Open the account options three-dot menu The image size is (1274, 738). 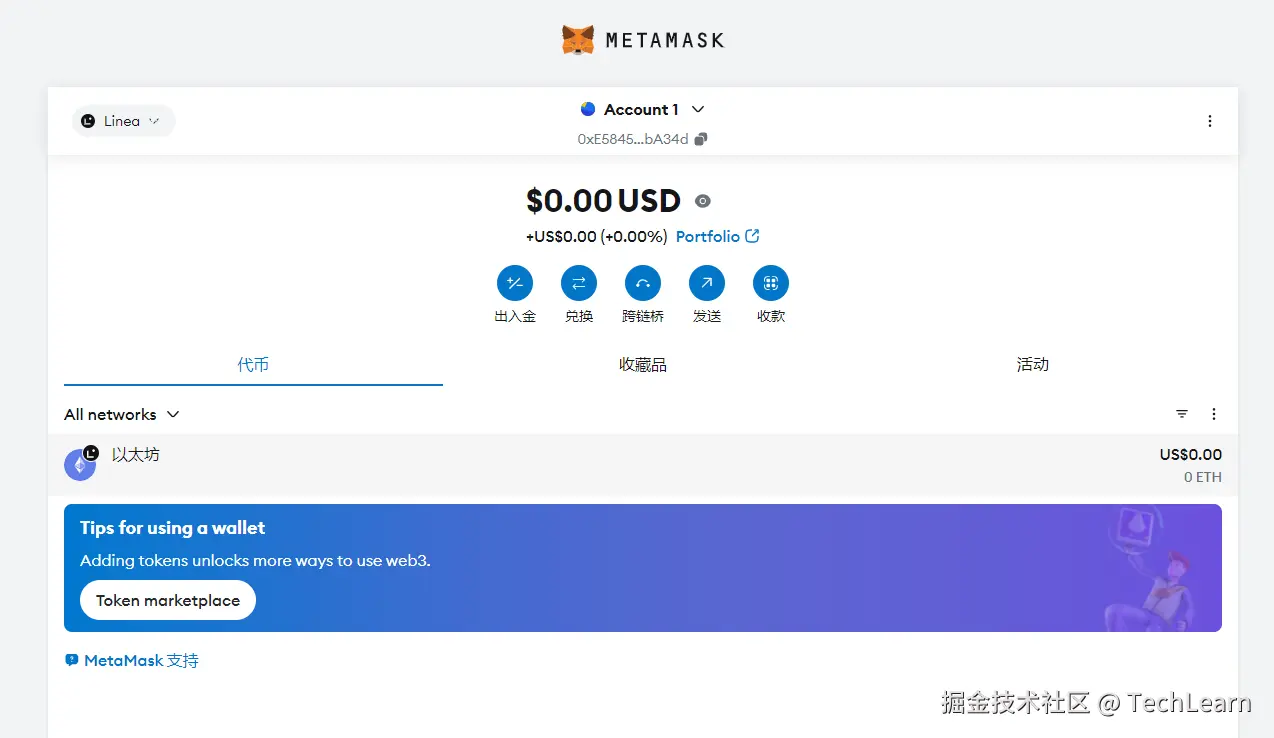click(1209, 121)
